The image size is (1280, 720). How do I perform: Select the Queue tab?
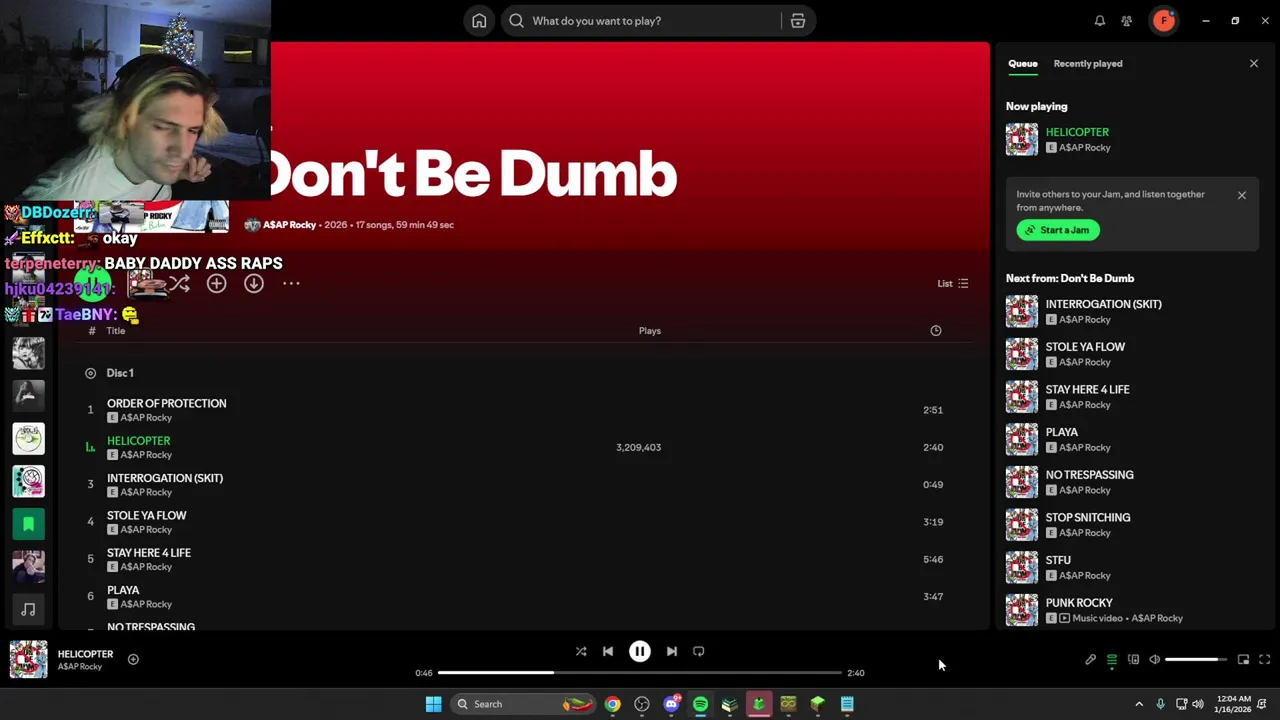1022,63
